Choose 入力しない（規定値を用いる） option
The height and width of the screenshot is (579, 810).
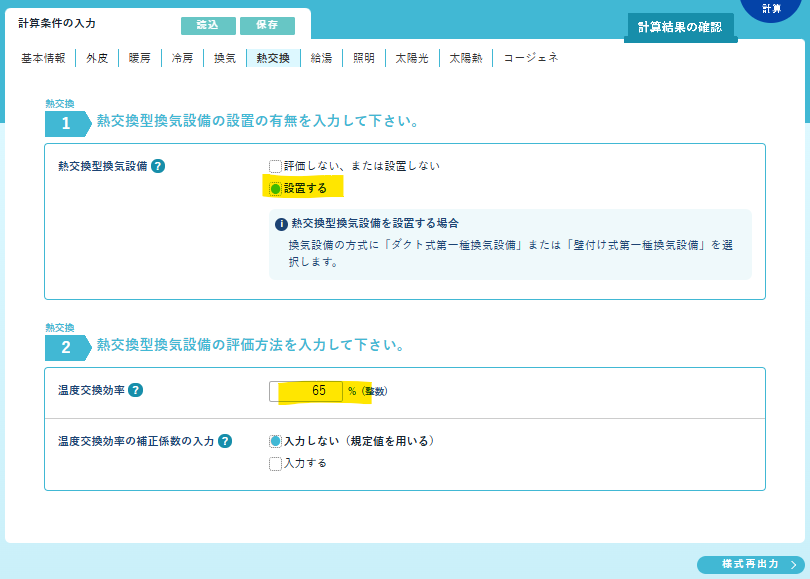point(276,441)
